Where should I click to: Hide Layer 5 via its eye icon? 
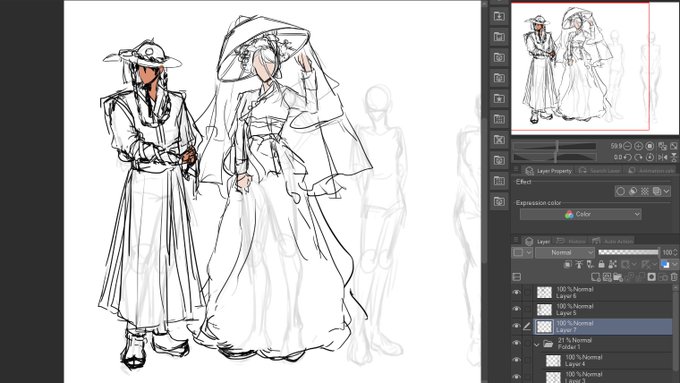pos(516,309)
